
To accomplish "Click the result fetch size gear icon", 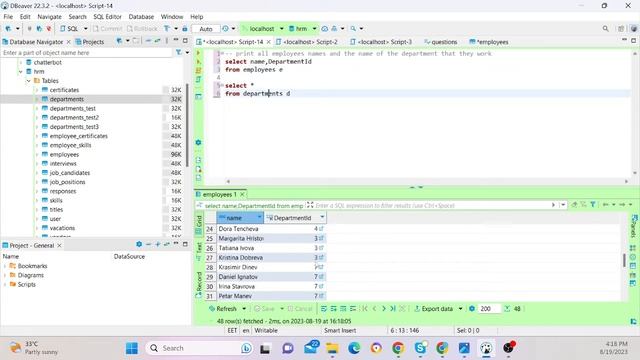I will click(x=472, y=309).
